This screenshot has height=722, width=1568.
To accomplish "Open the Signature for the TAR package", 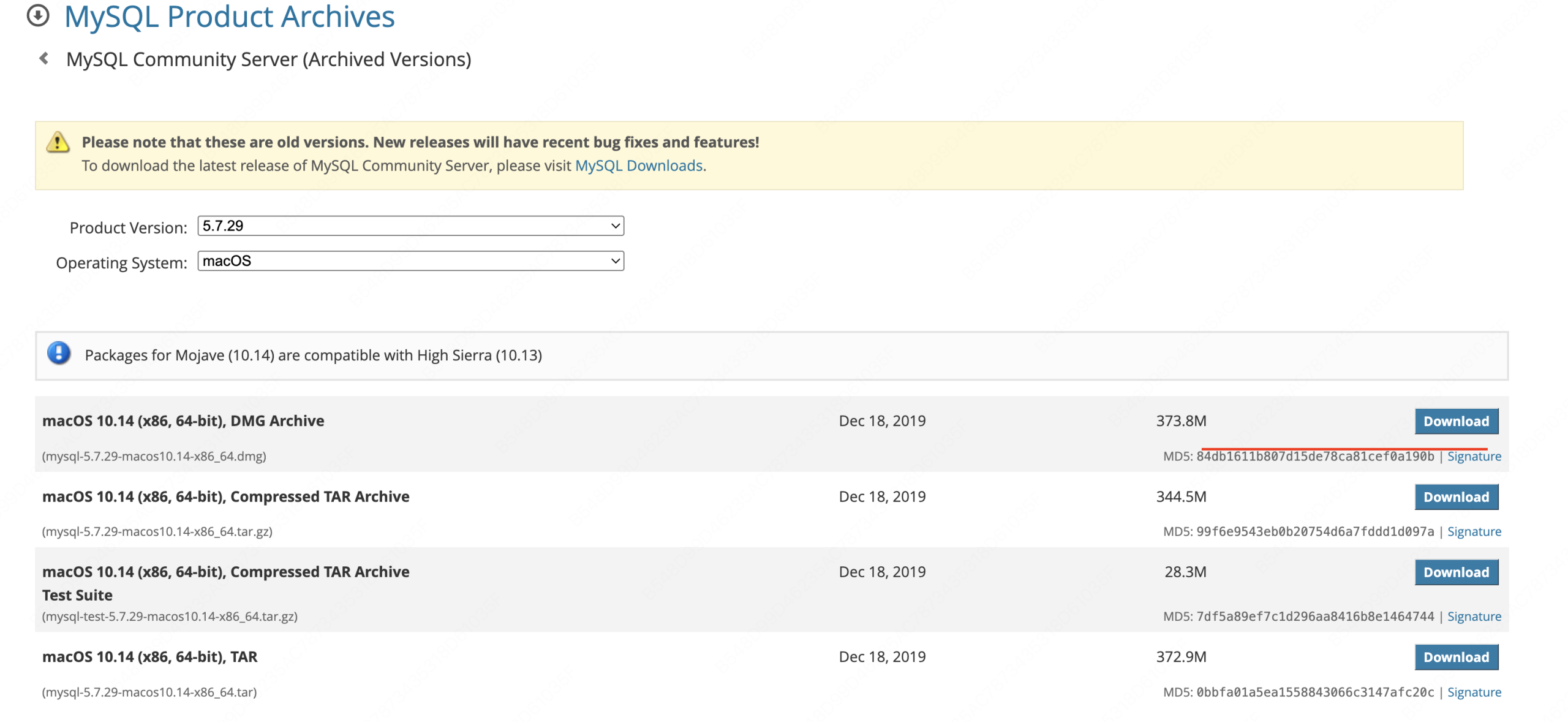I will coord(1474,692).
